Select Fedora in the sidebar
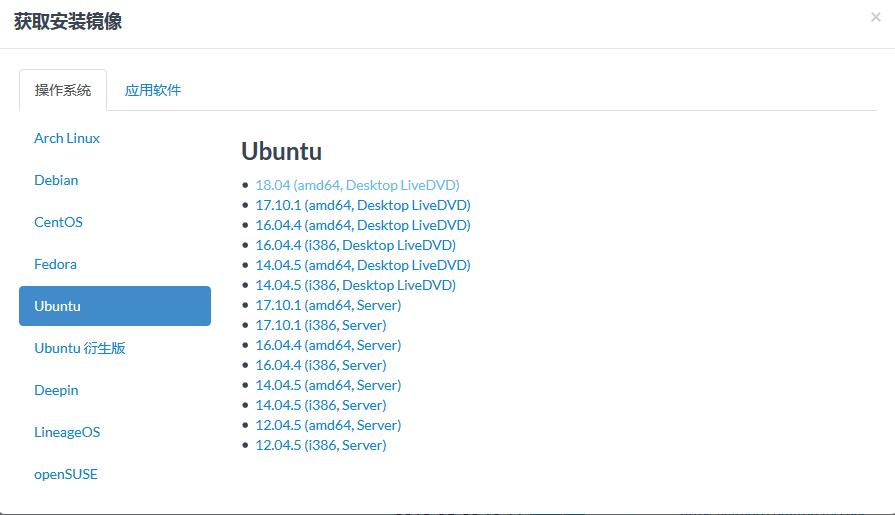The width and height of the screenshot is (895, 515). (55, 264)
